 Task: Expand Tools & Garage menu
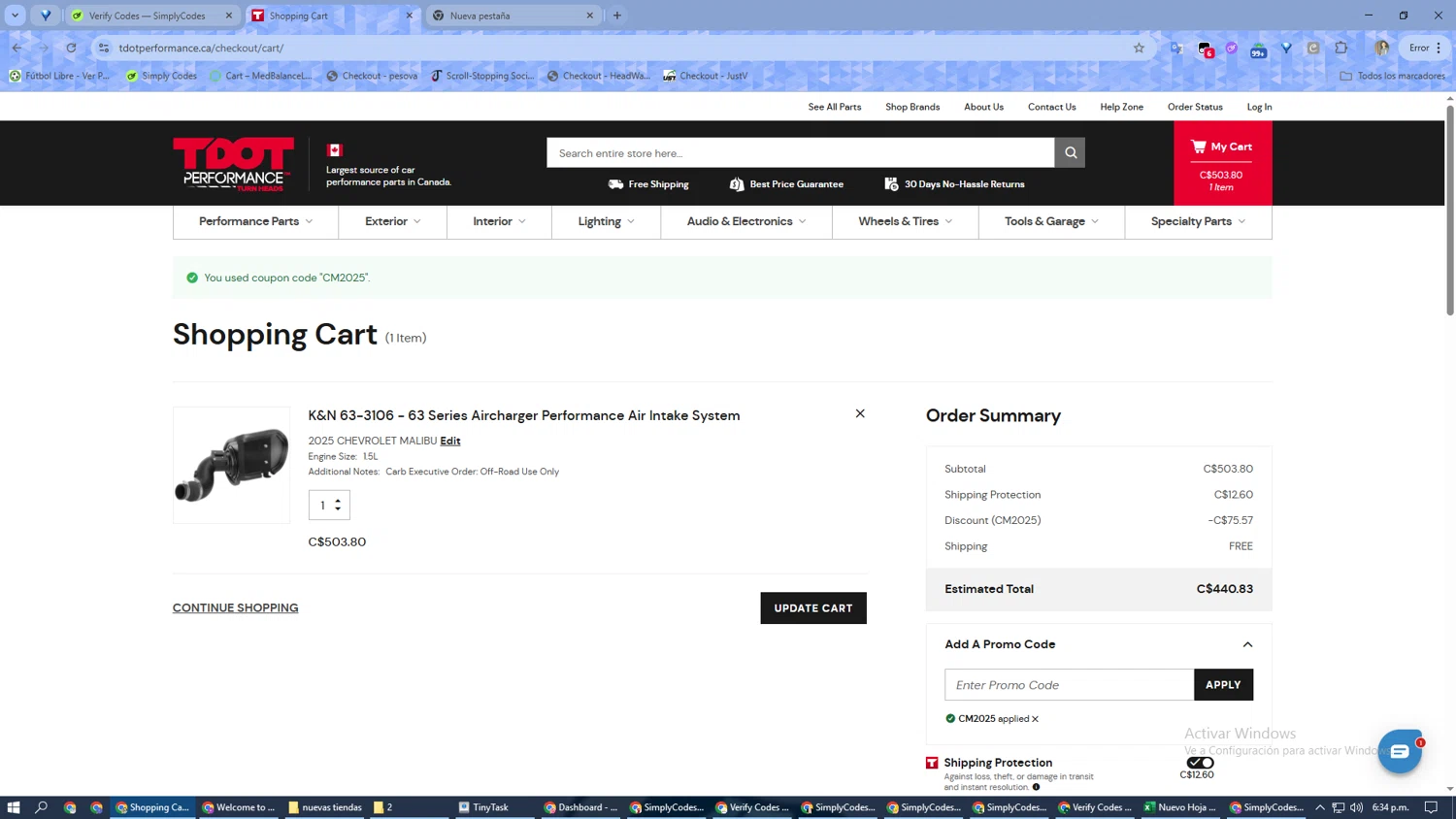point(1051,221)
